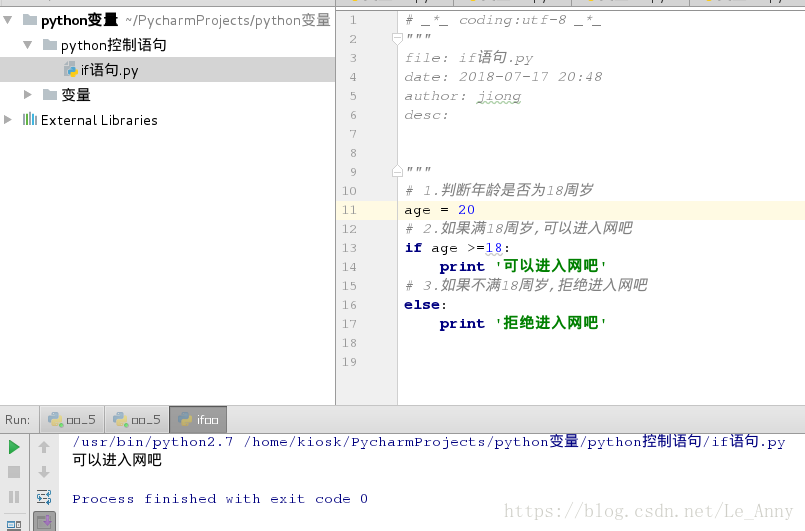Screen dimensions: 805x531
Task: Click comment '1.判断年龄是否为18周岁'
Action: [499, 190]
